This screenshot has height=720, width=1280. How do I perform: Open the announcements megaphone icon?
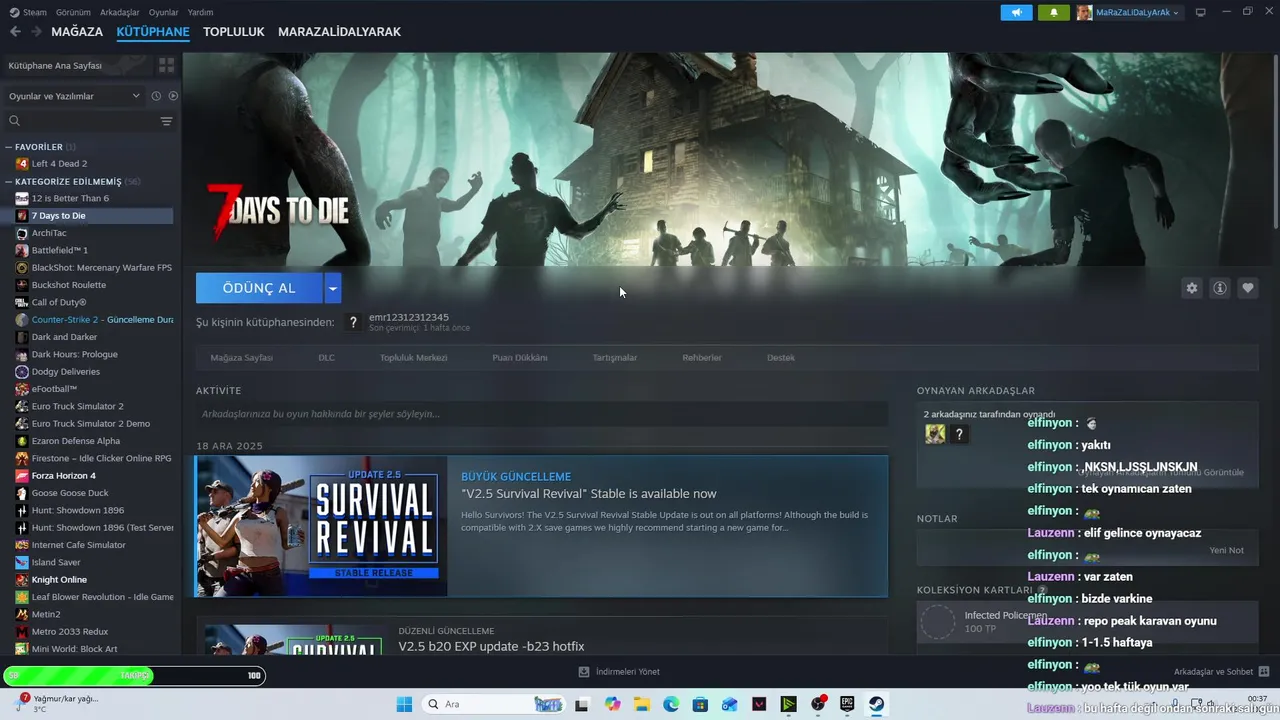click(1016, 12)
